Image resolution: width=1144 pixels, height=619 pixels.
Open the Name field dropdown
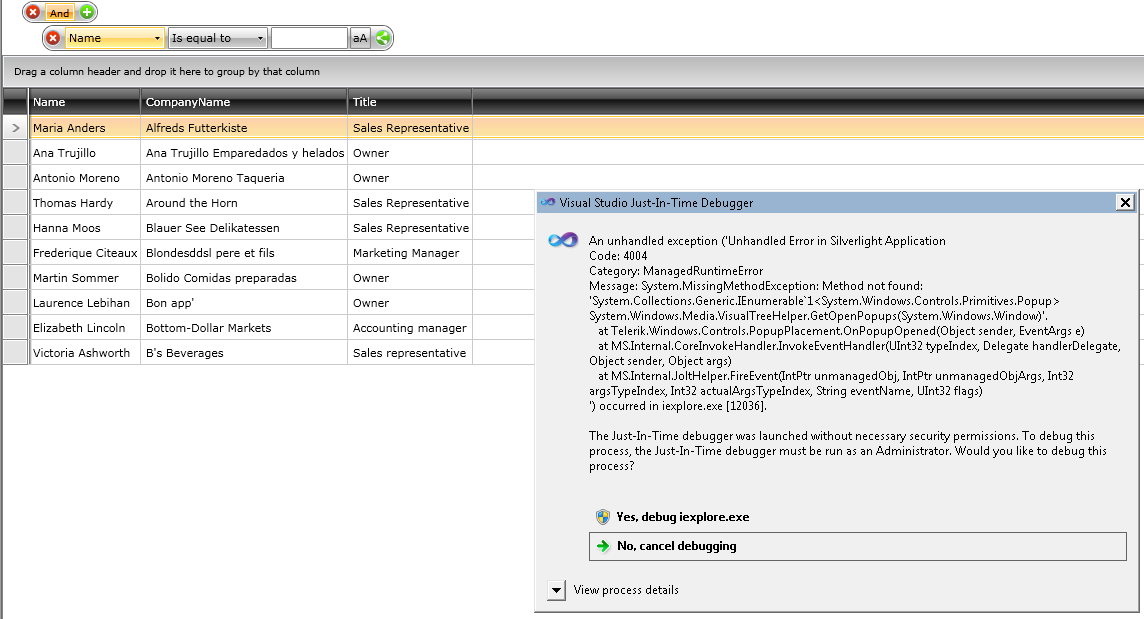pos(114,38)
